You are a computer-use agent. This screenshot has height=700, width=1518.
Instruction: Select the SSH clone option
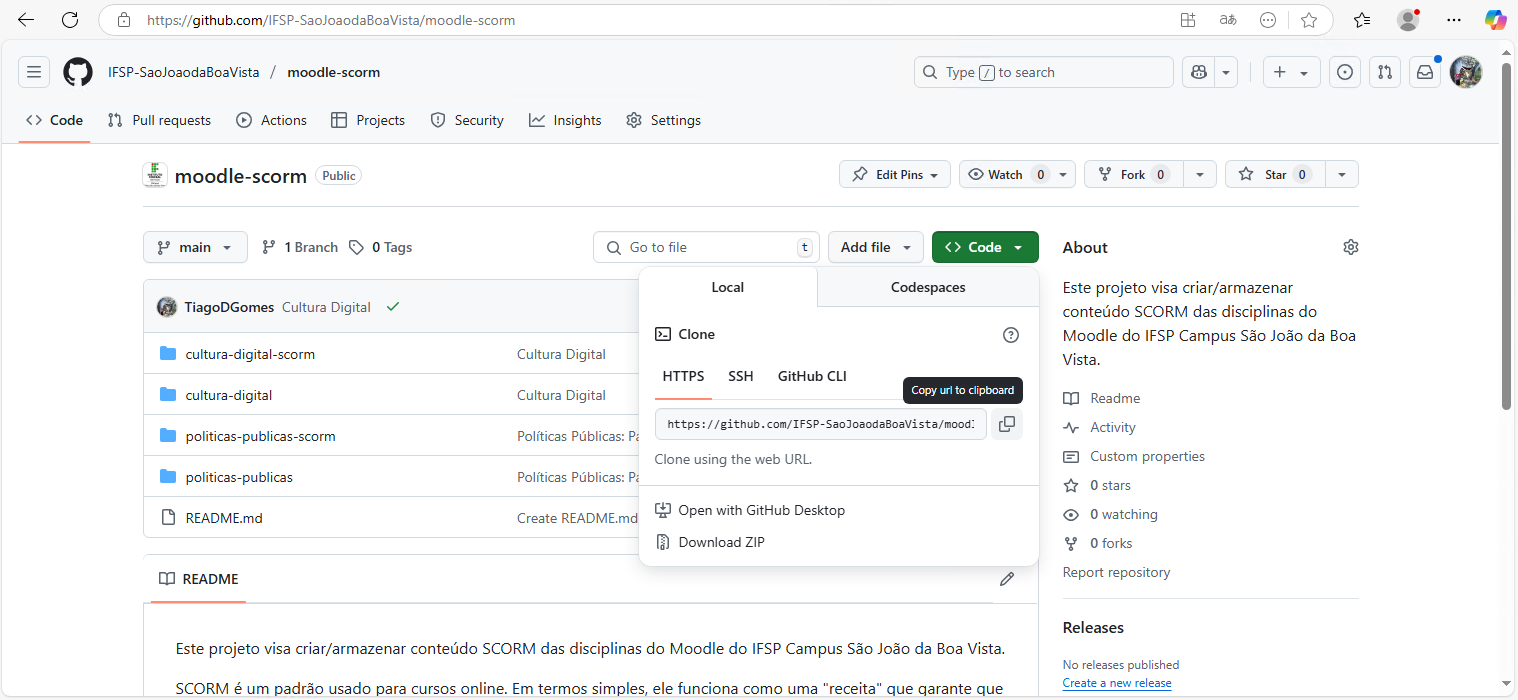point(741,376)
